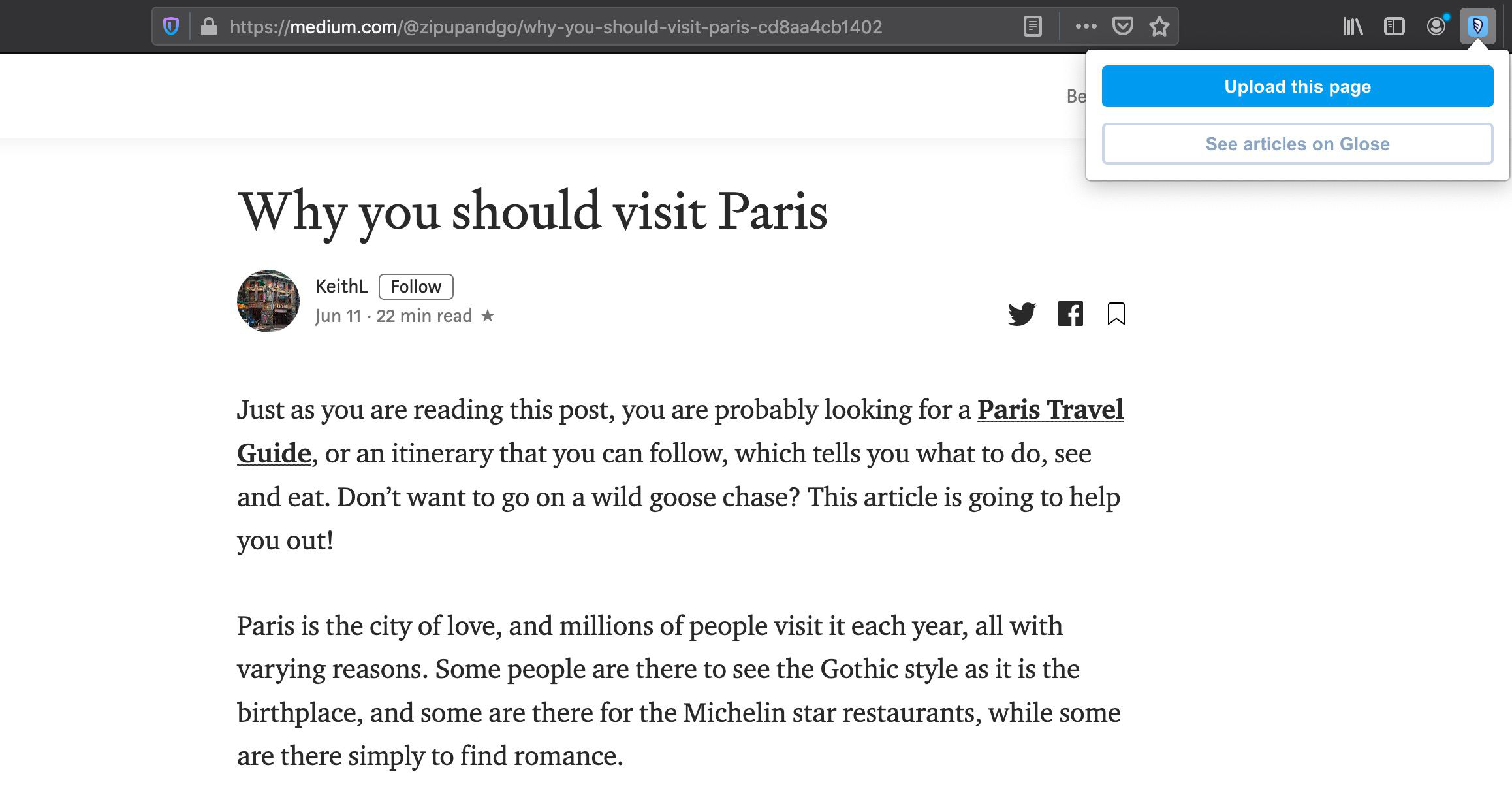1512x810 pixels.
Task: Bookmark the story with the ribbon icon
Action: coord(1116,314)
